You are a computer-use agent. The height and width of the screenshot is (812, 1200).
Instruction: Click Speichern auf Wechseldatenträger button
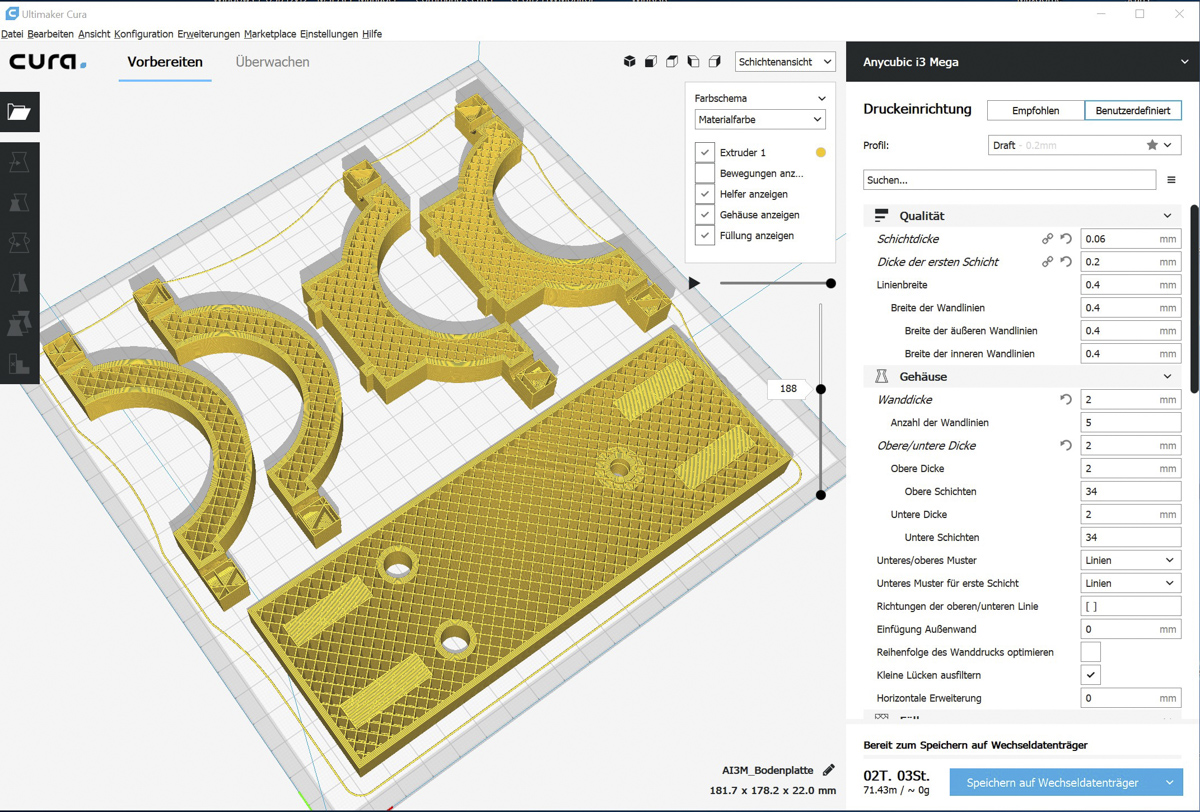(x=1053, y=783)
